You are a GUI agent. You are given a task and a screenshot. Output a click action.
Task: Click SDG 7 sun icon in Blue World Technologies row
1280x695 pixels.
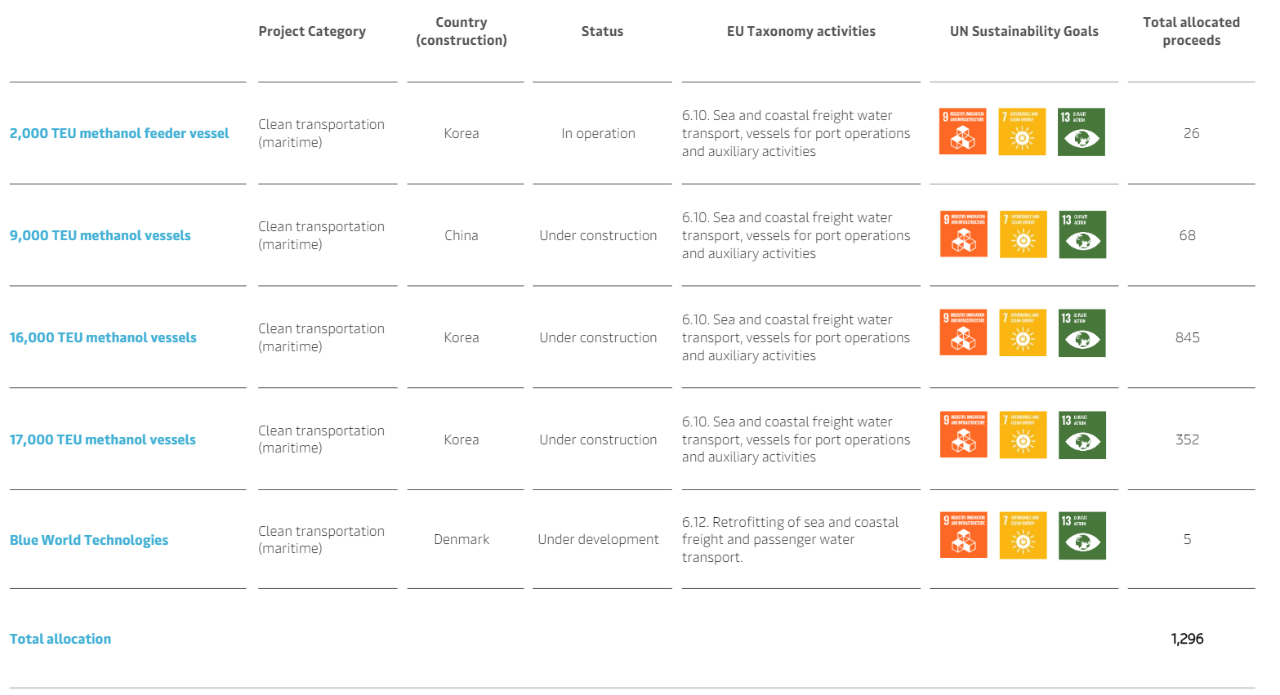[x=1023, y=535]
